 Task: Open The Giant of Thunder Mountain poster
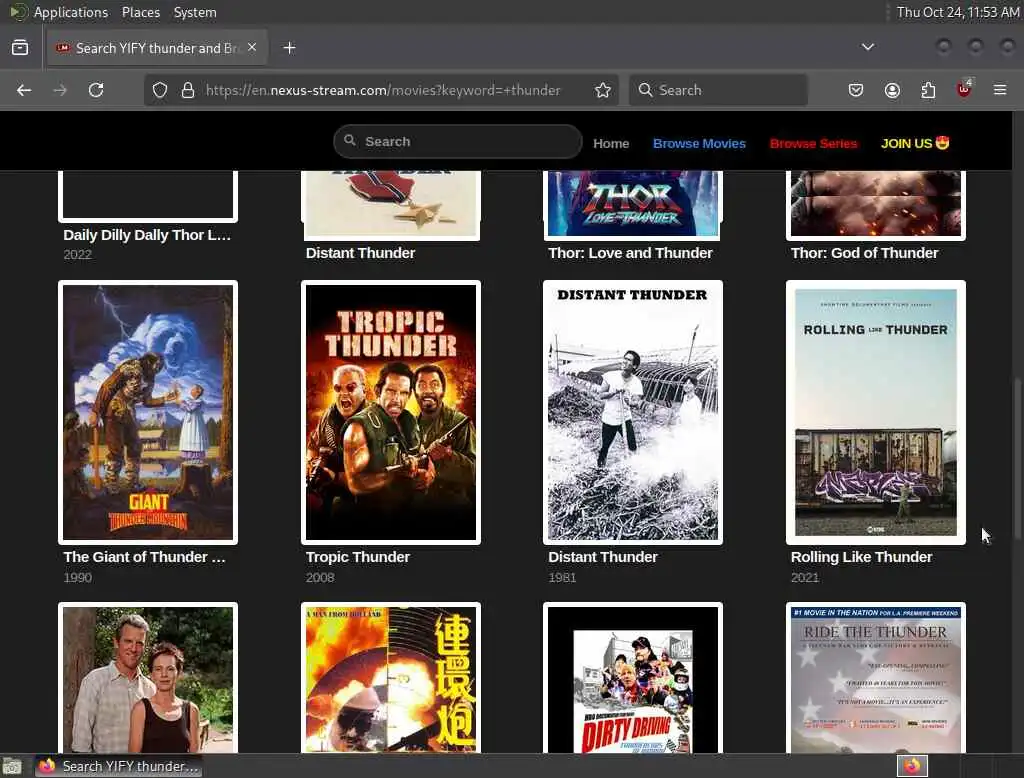(148, 412)
